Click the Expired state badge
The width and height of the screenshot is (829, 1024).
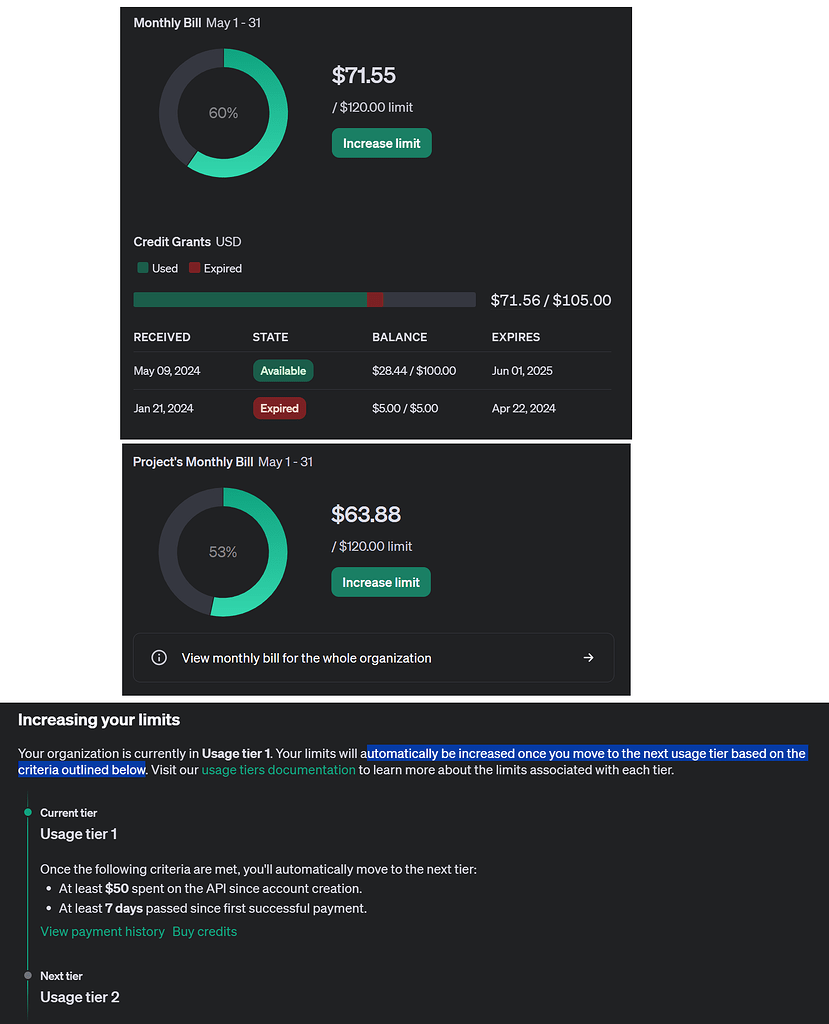(x=279, y=408)
